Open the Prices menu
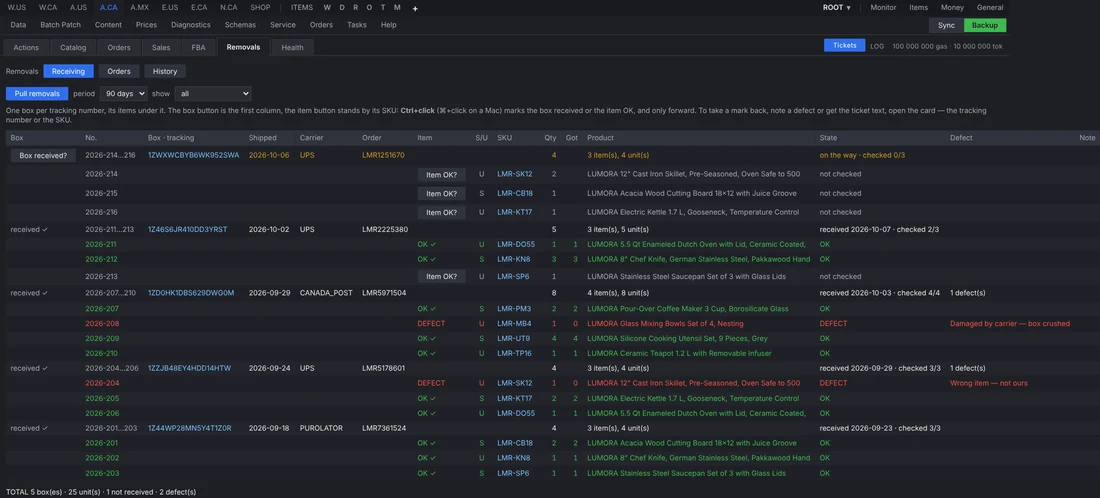This screenshot has height=498, width=1100. pyautogui.click(x=147, y=25)
